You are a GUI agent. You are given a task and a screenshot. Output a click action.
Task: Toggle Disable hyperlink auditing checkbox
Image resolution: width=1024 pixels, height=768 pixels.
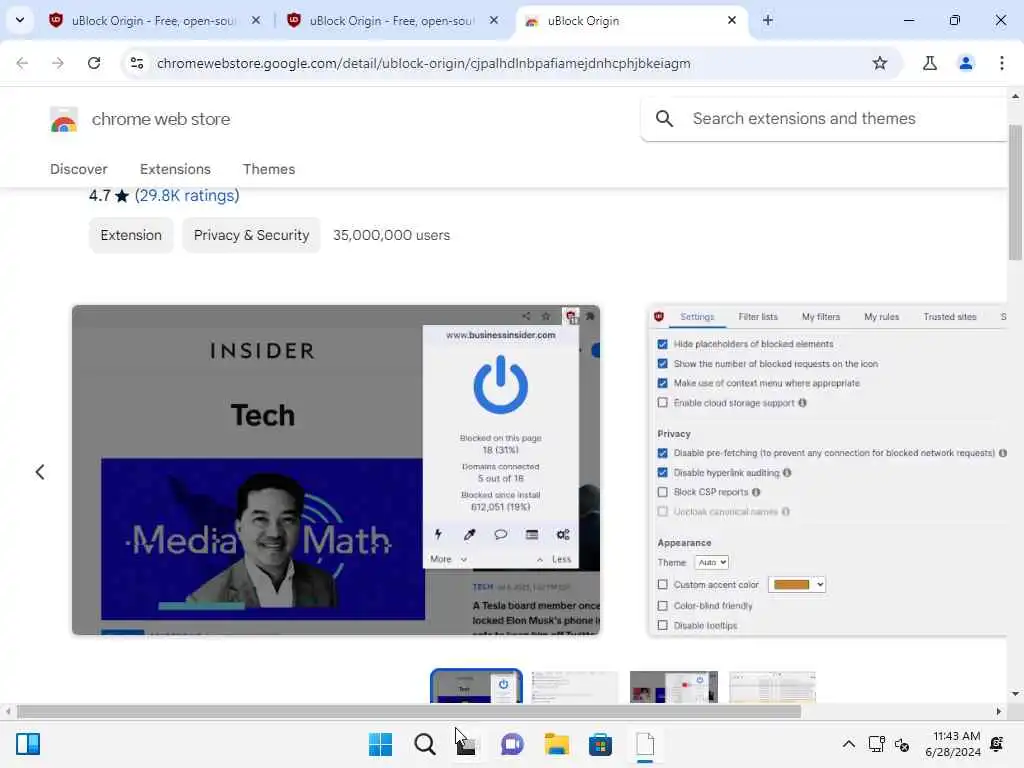(662, 473)
